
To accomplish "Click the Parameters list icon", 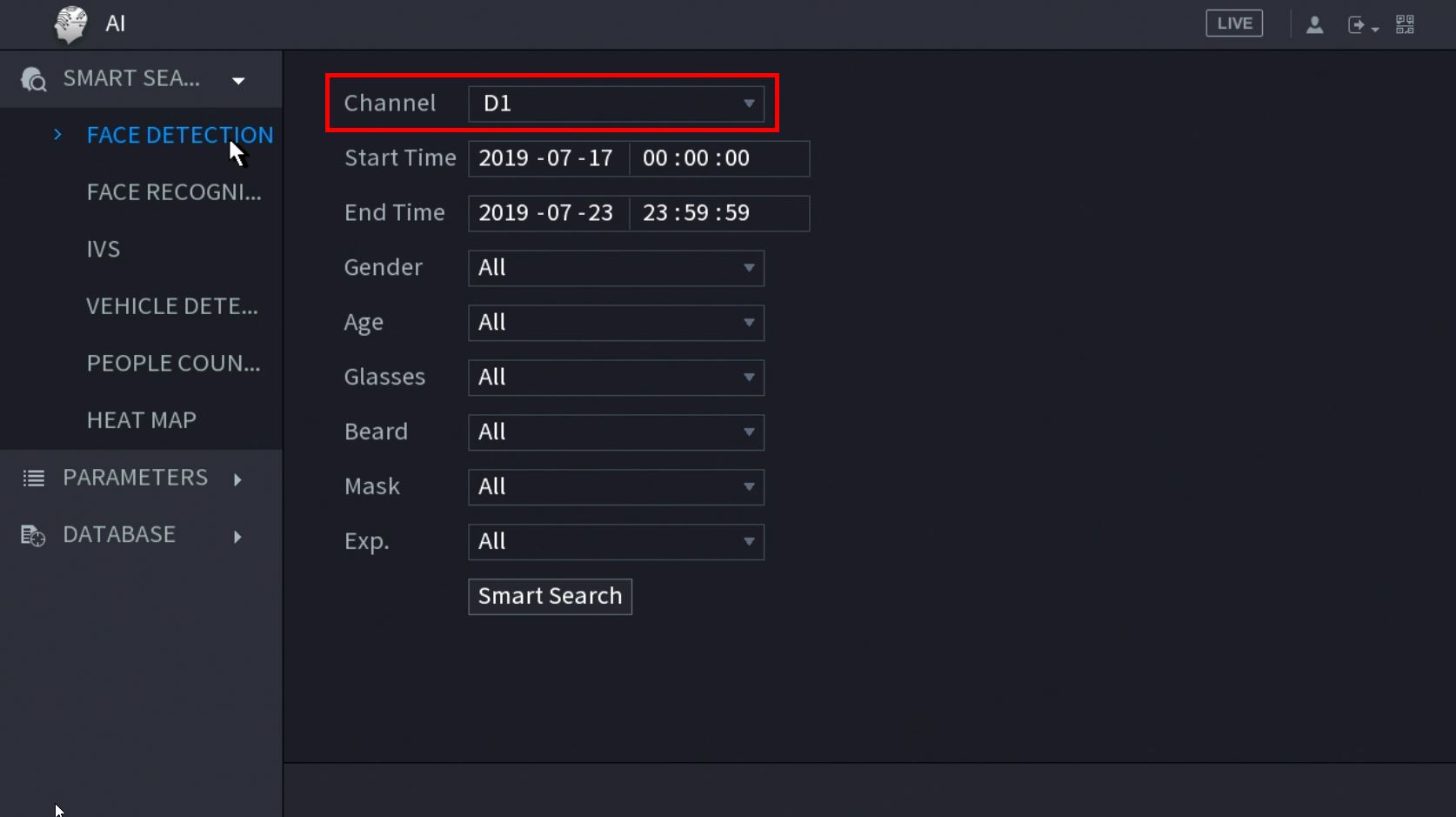I will (33, 478).
